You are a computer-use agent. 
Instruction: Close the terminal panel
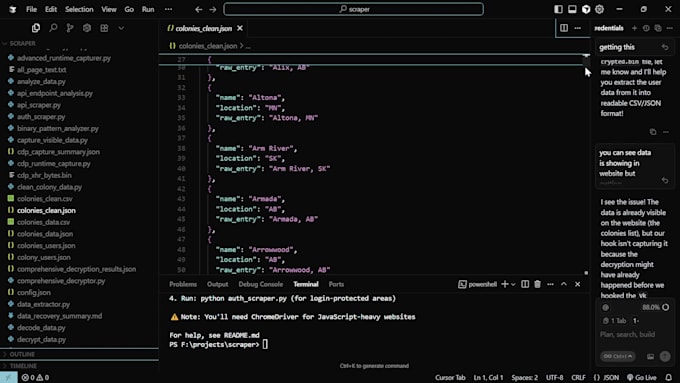pos(577,284)
